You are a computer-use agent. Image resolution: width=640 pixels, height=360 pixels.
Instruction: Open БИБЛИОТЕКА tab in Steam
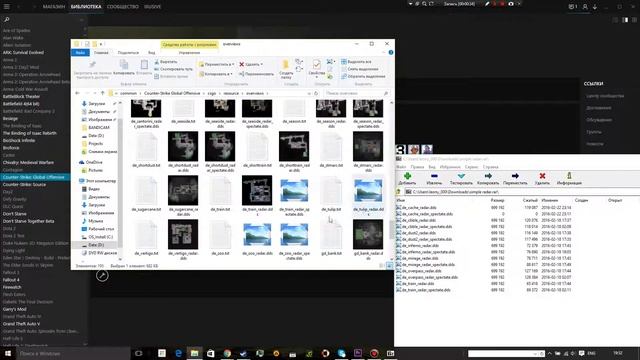[86, 7]
